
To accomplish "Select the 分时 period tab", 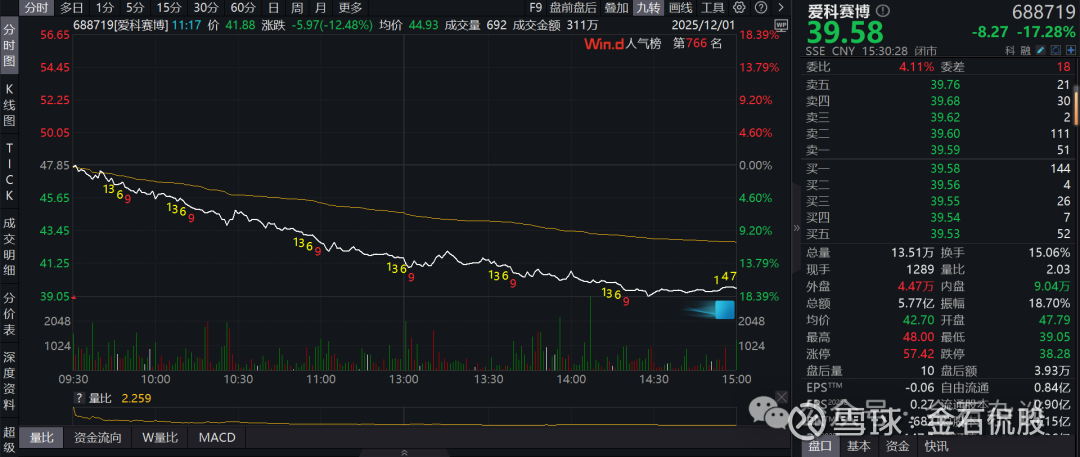I will coord(37,8).
